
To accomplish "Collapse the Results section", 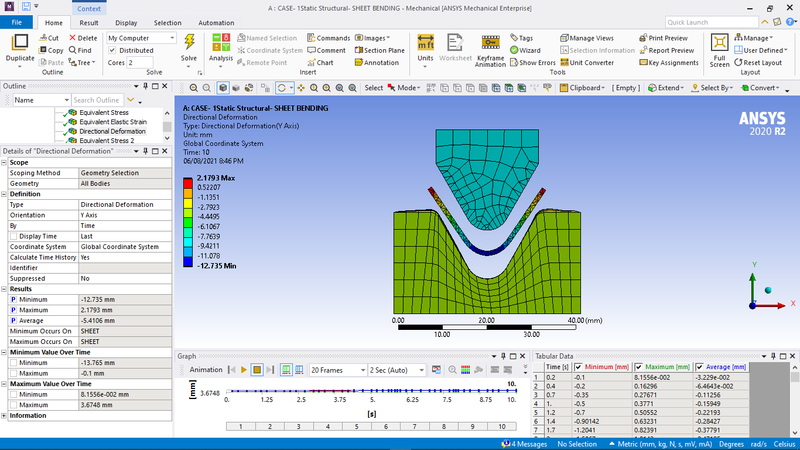I will pos(4,289).
